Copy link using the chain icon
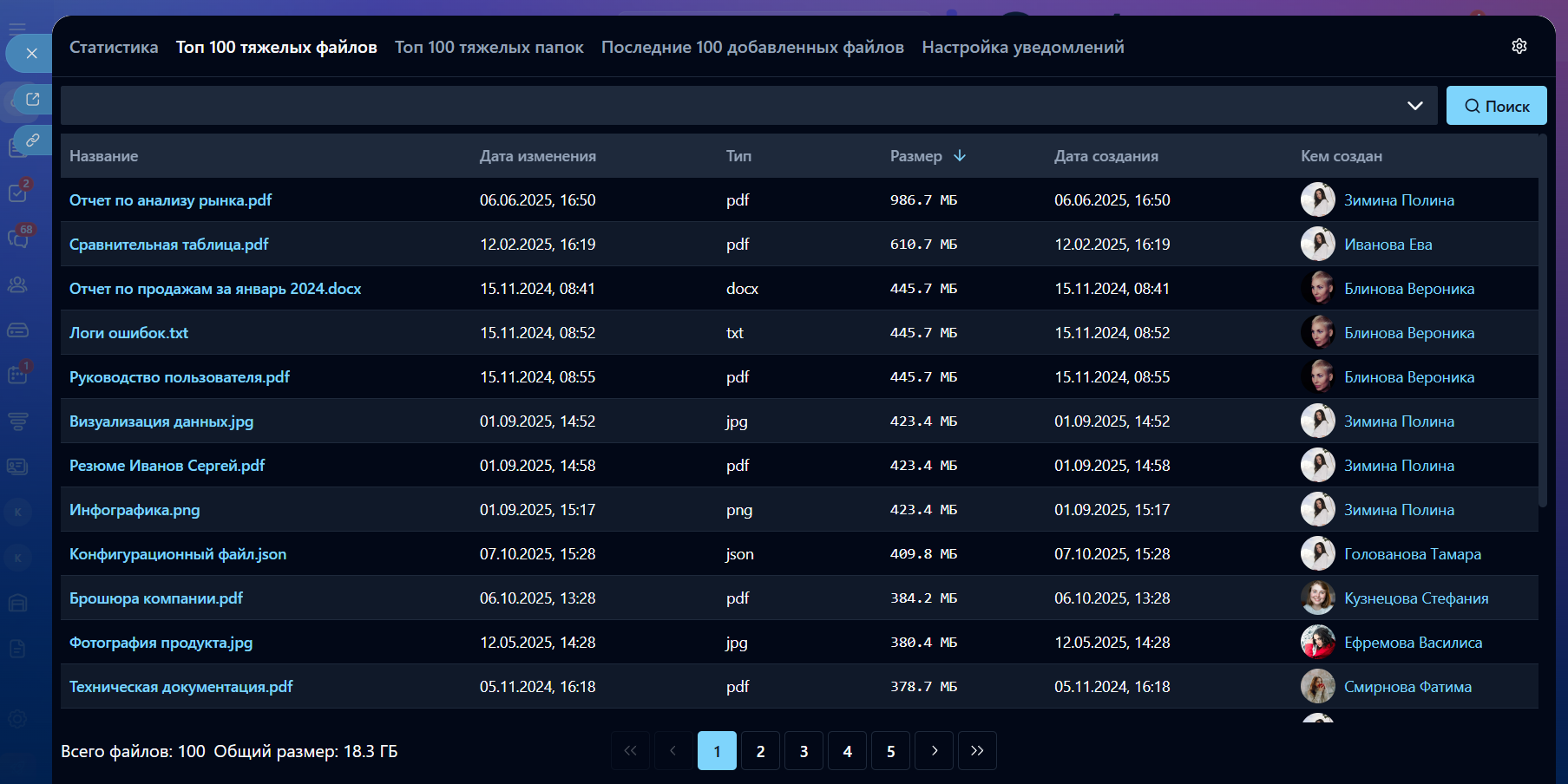The image size is (1568, 784). (33, 140)
